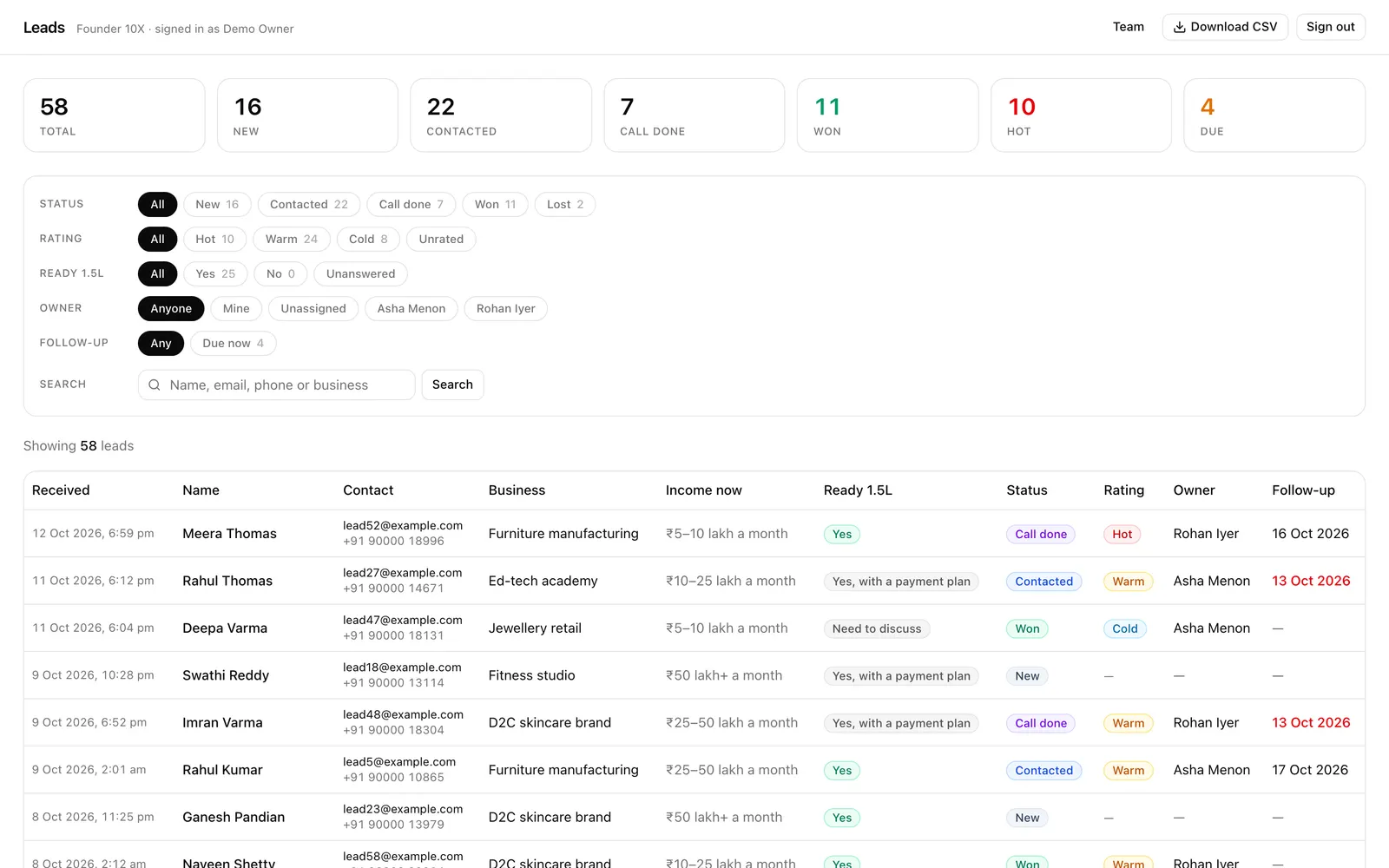Click Swathi Reddy's New status badge
The height and width of the screenshot is (868, 1389).
1027,676
